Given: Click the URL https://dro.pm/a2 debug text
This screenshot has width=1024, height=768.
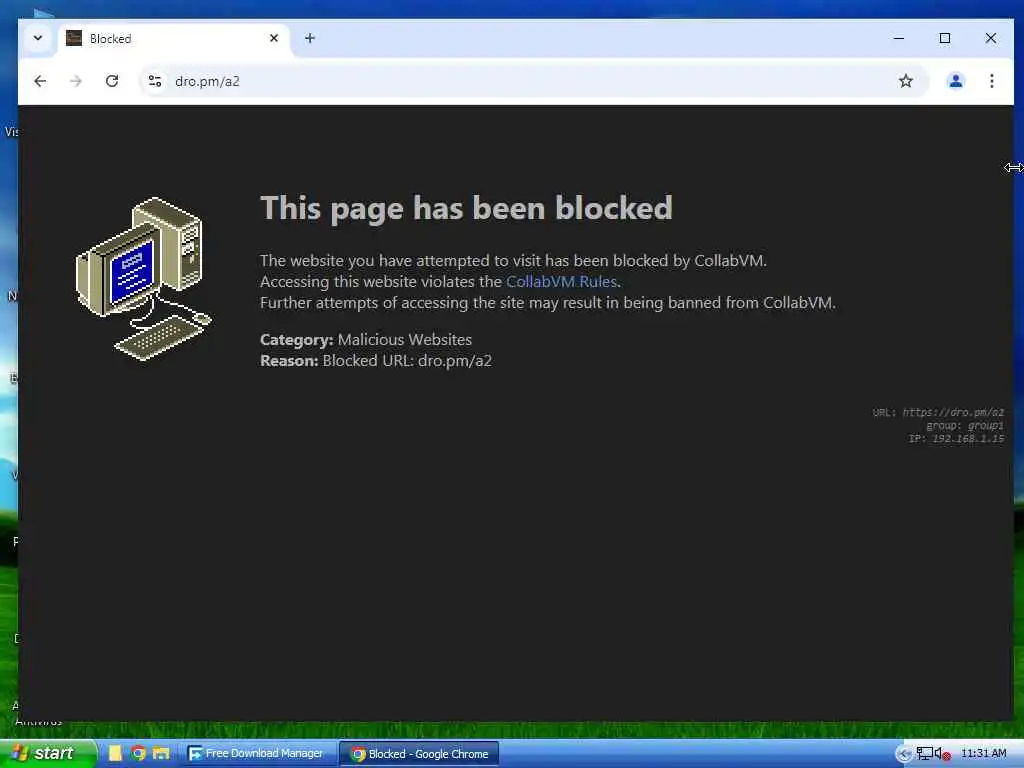Looking at the screenshot, I should [x=938, y=412].
